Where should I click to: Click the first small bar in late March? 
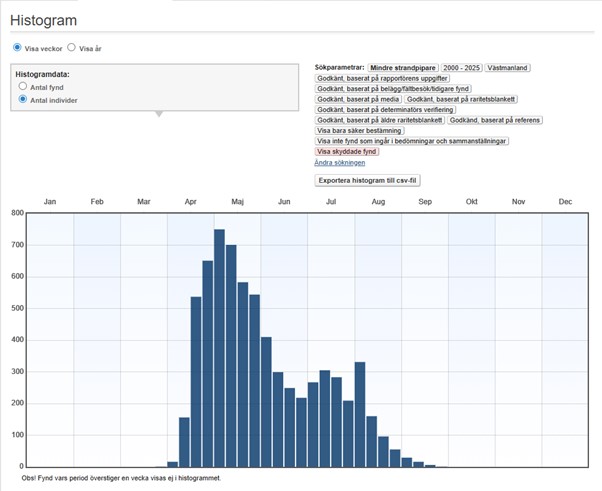[173, 463]
